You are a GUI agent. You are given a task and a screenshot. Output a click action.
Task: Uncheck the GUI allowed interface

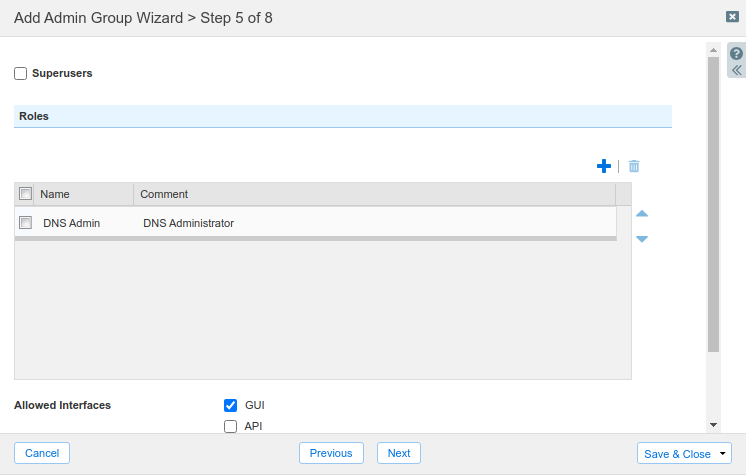[230, 405]
